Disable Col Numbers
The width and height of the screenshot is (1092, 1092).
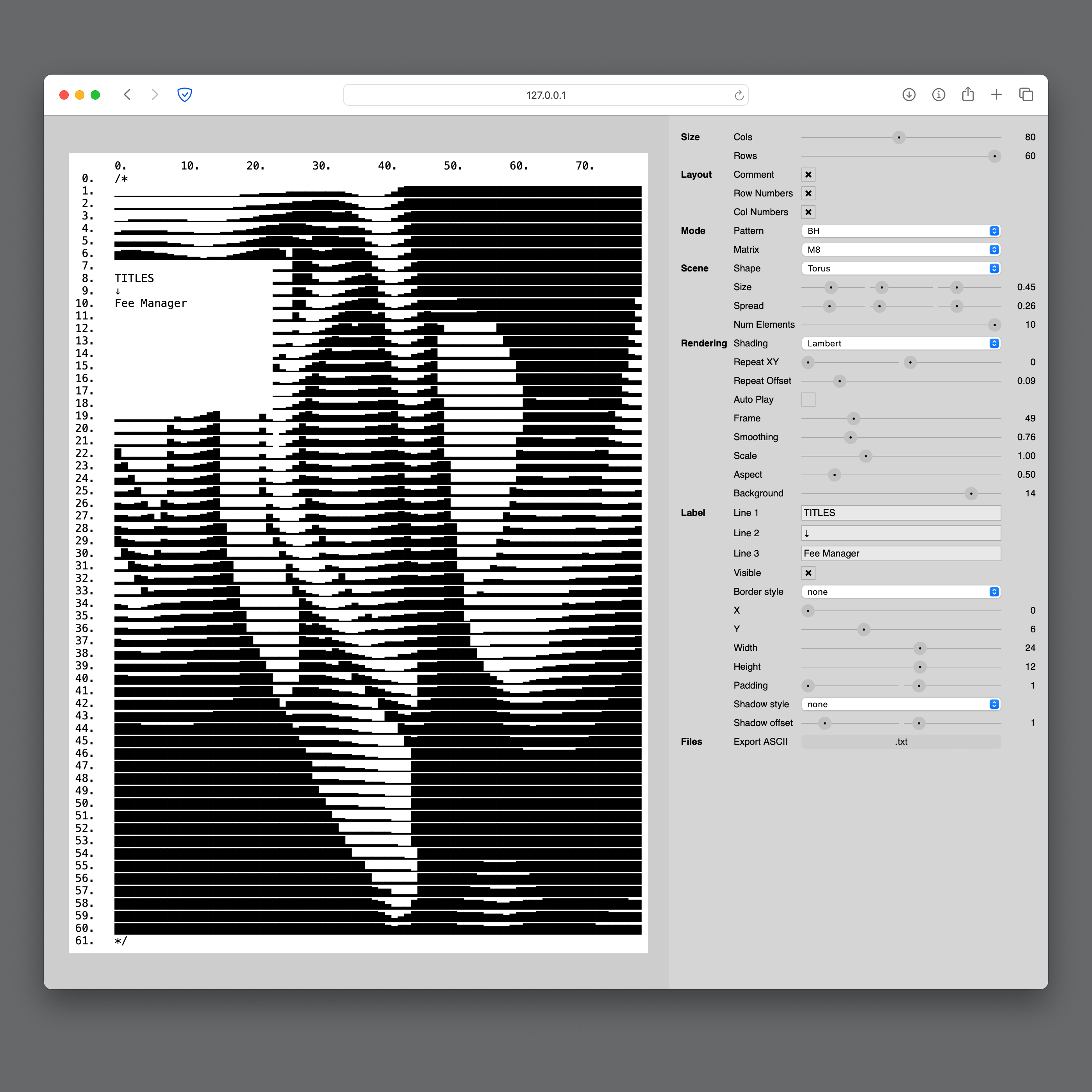tap(808, 212)
